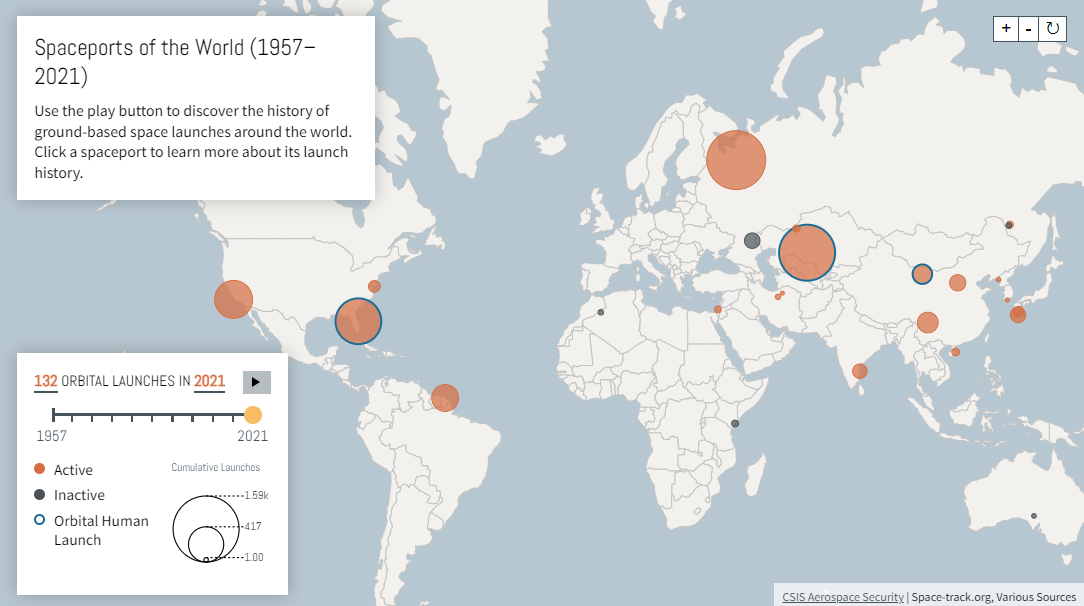
Task: Select the inactive gray spaceport near Caspian Sea
Action: coord(752,240)
